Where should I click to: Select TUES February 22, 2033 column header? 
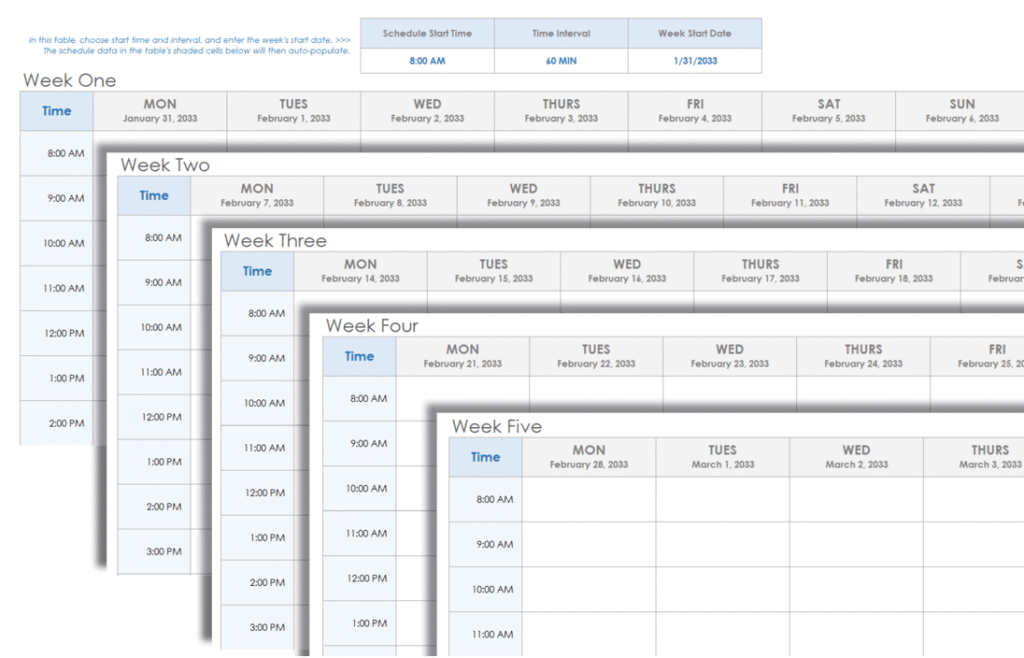coord(596,356)
